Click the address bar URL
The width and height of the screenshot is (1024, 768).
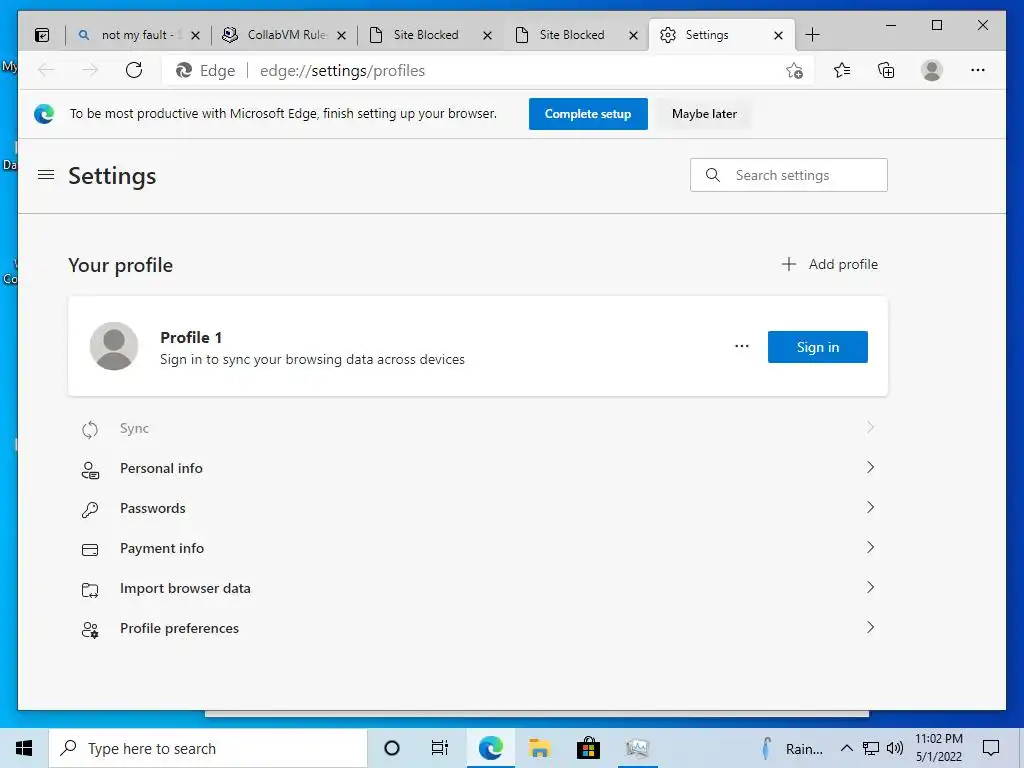coord(342,71)
